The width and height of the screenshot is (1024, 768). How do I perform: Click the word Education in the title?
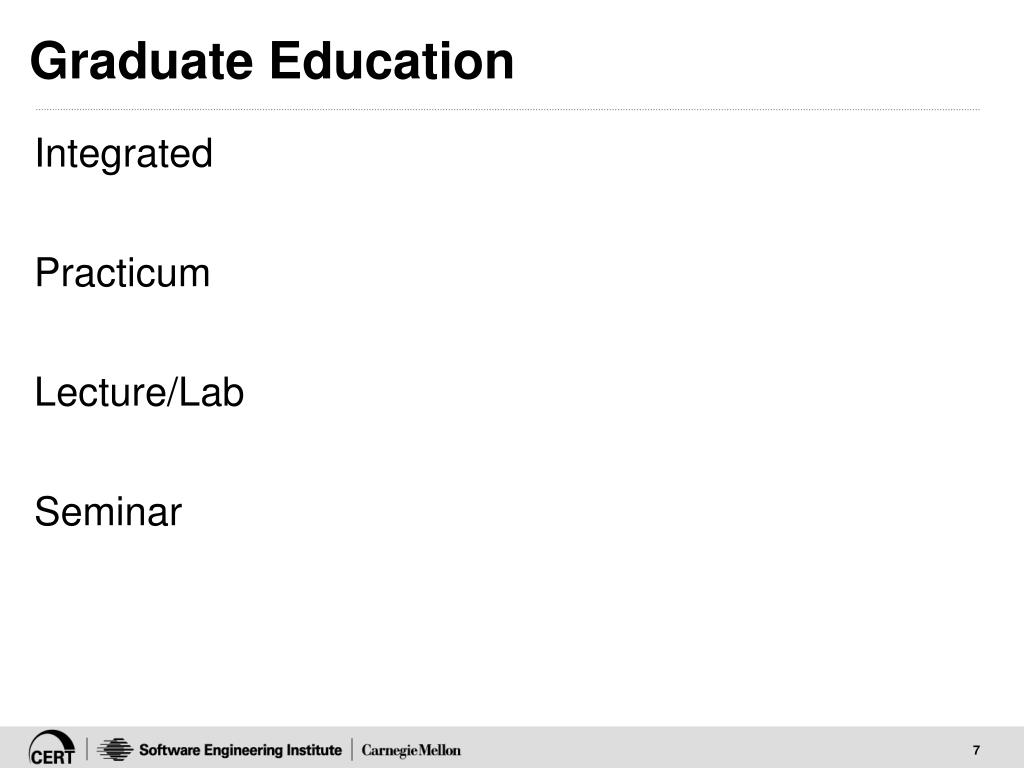pos(392,61)
